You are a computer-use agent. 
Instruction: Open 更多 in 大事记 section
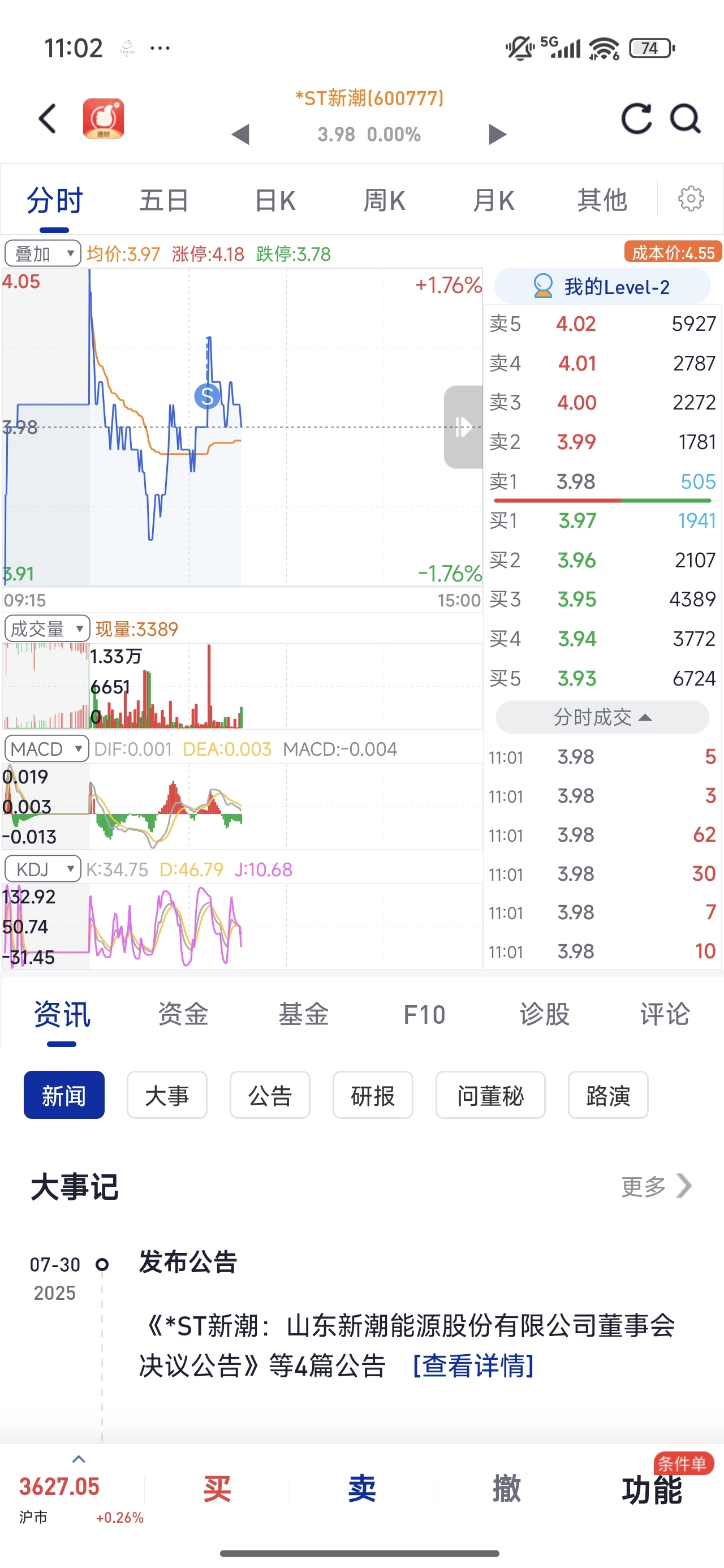pyautogui.click(x=657, y=1186)
